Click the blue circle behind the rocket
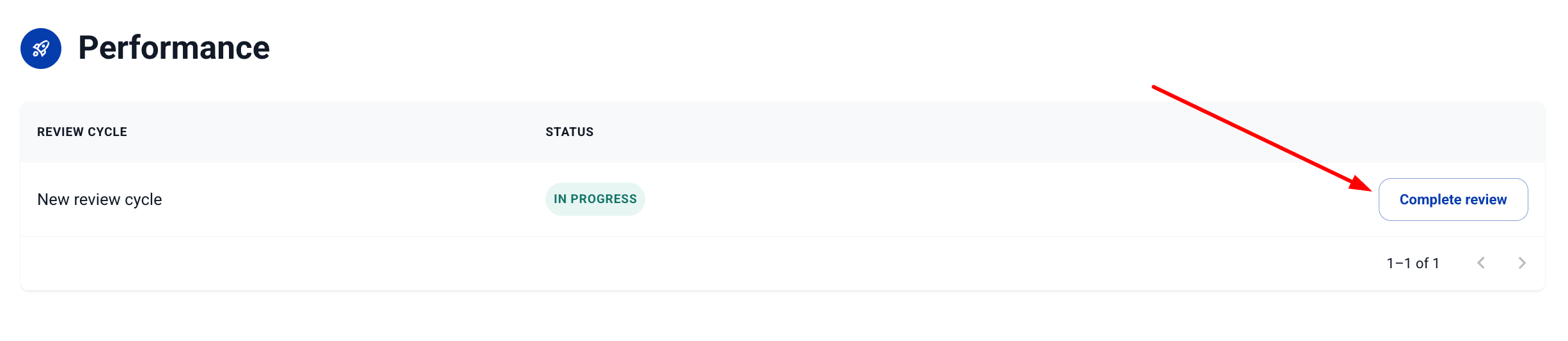1568x341 pixels. 27,60
